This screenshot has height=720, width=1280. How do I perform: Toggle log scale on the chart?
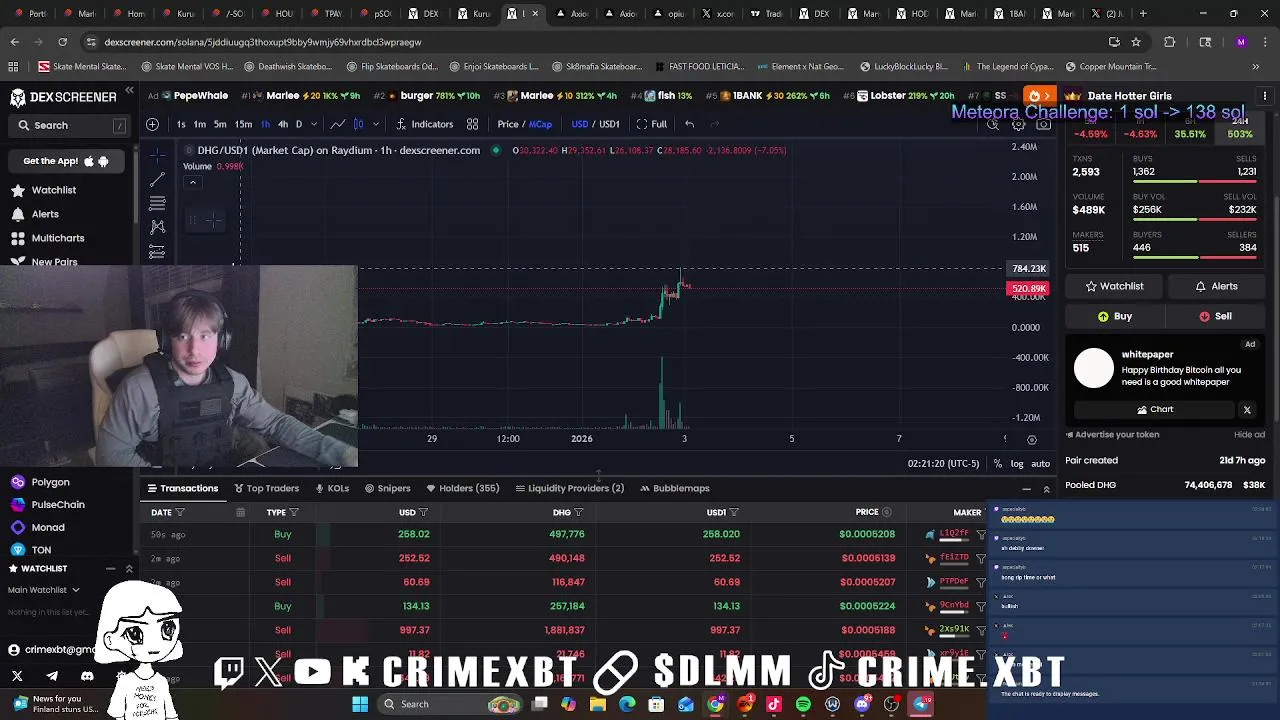click(x=1017, y=464)
